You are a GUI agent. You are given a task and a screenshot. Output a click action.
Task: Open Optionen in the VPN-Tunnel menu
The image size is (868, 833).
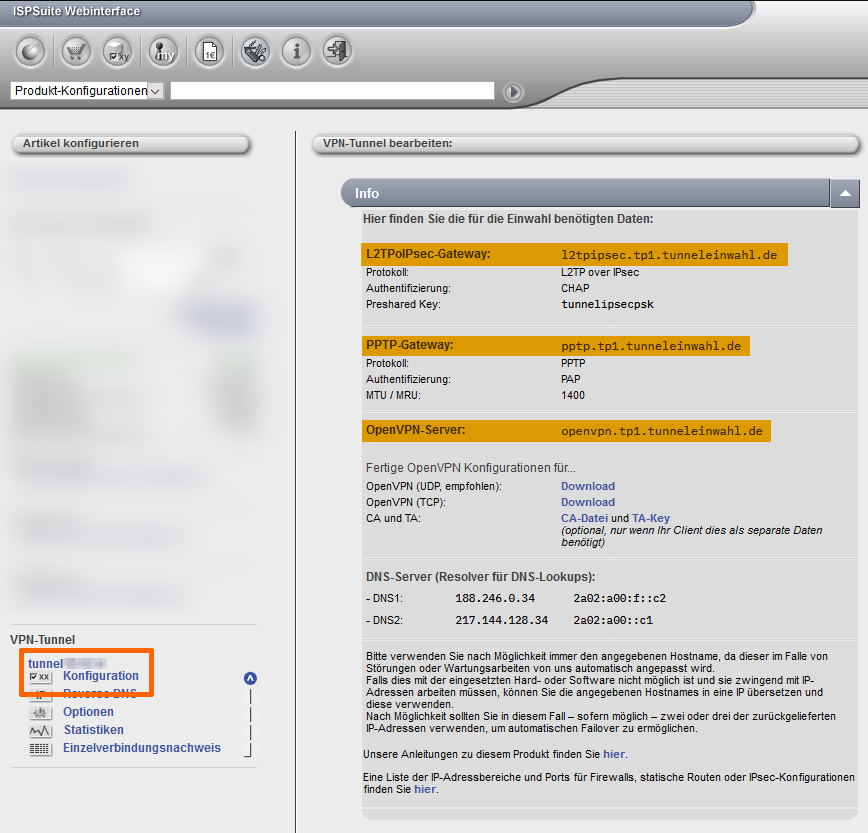(x=88, y=713)
